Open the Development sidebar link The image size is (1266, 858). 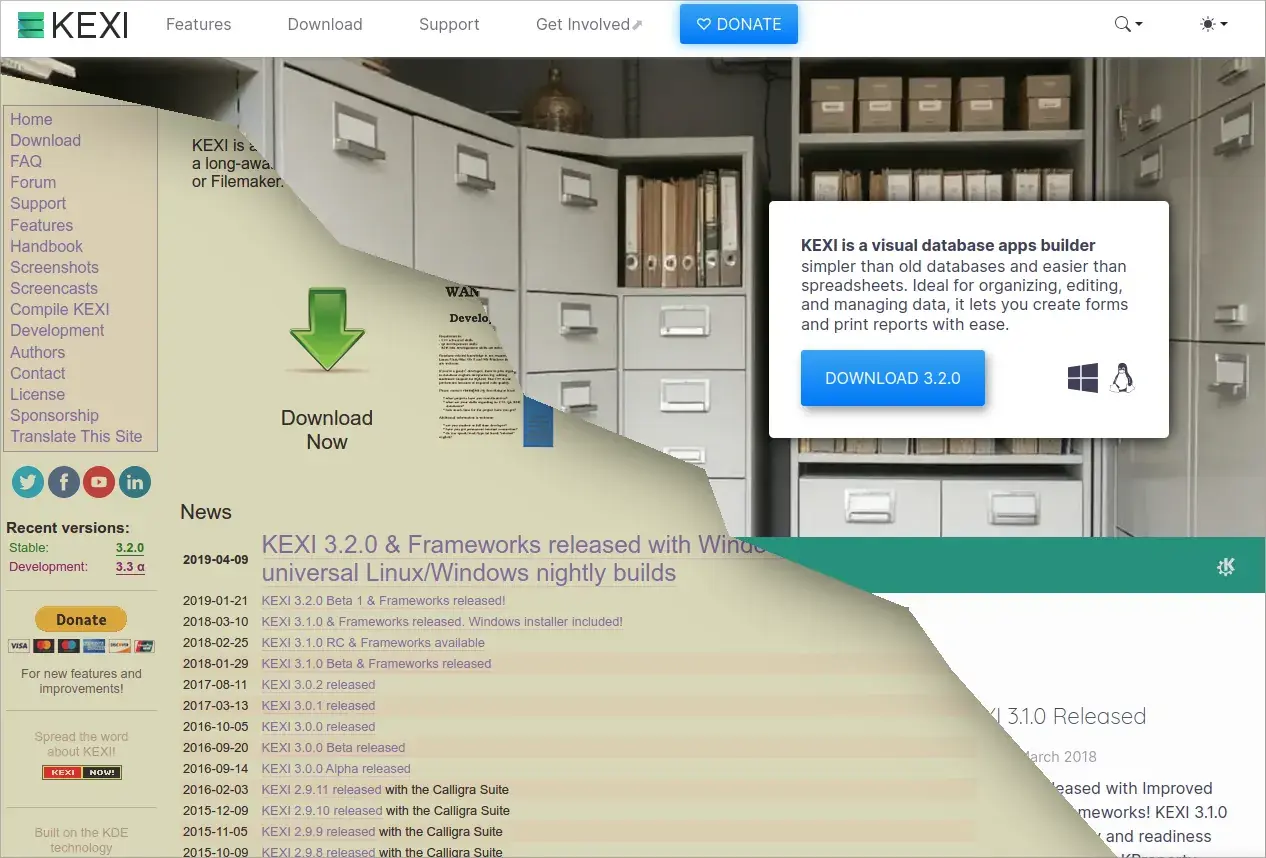(x=57, y=330)
